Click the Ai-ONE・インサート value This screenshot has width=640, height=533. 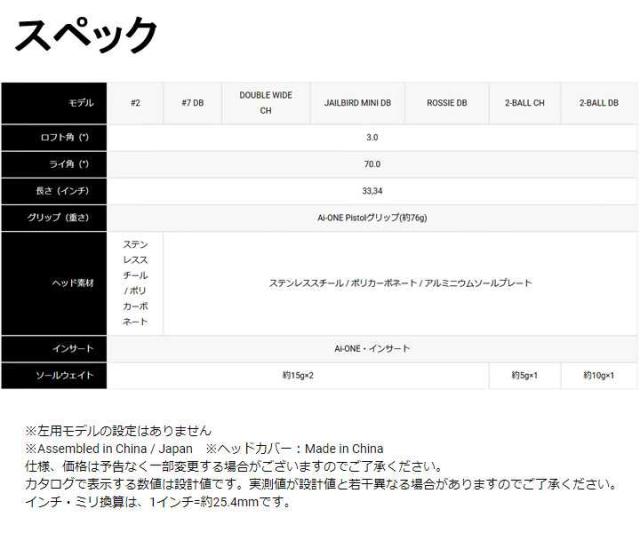point(372,349)
